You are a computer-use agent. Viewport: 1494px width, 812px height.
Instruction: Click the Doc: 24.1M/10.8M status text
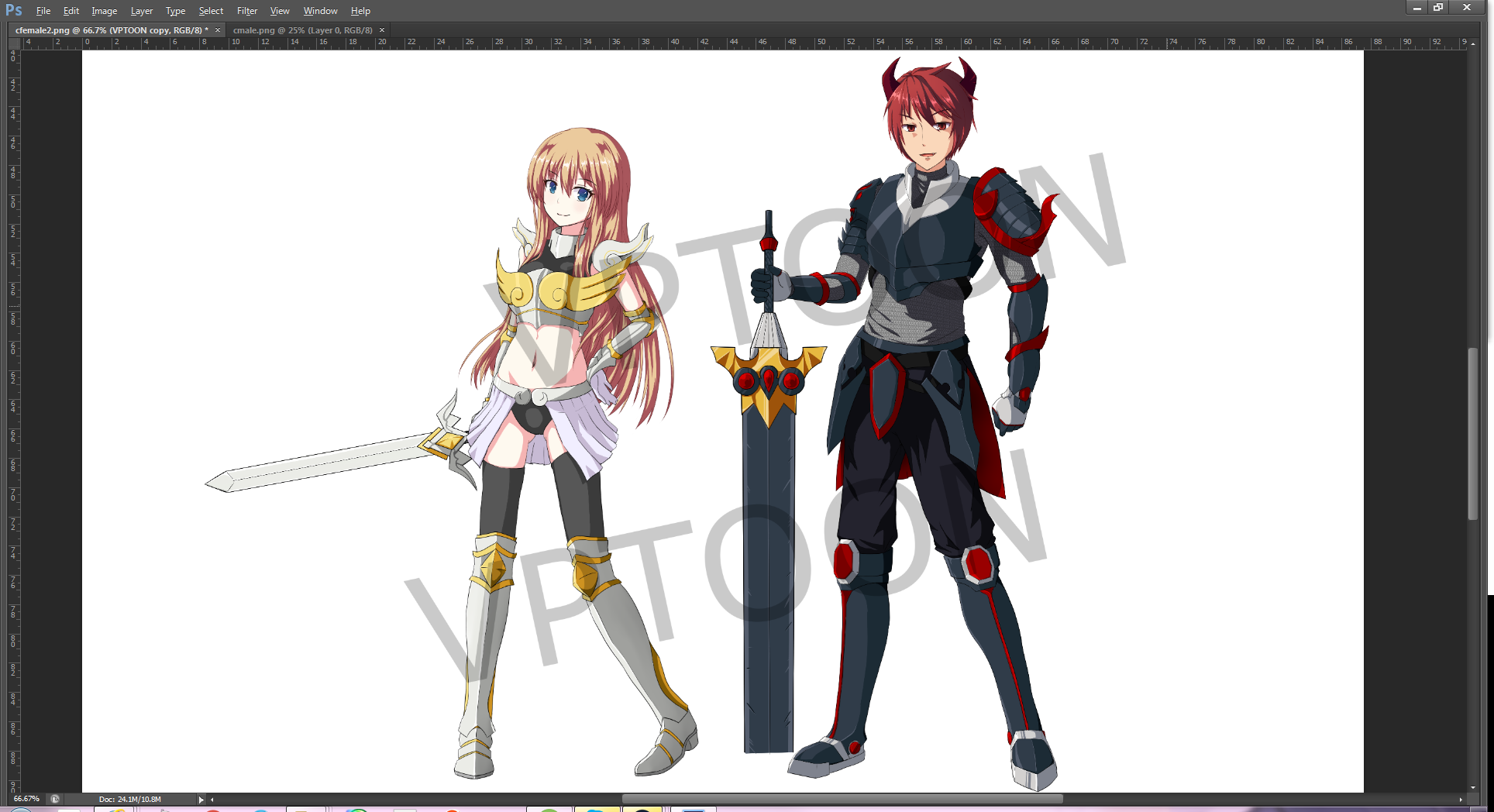point(130,799)
